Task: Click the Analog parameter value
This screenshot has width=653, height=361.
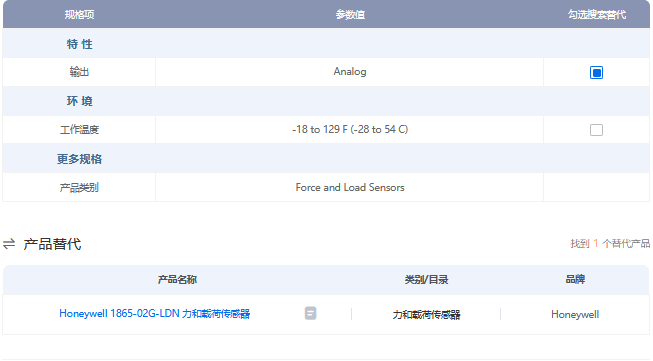Action: 350,72
